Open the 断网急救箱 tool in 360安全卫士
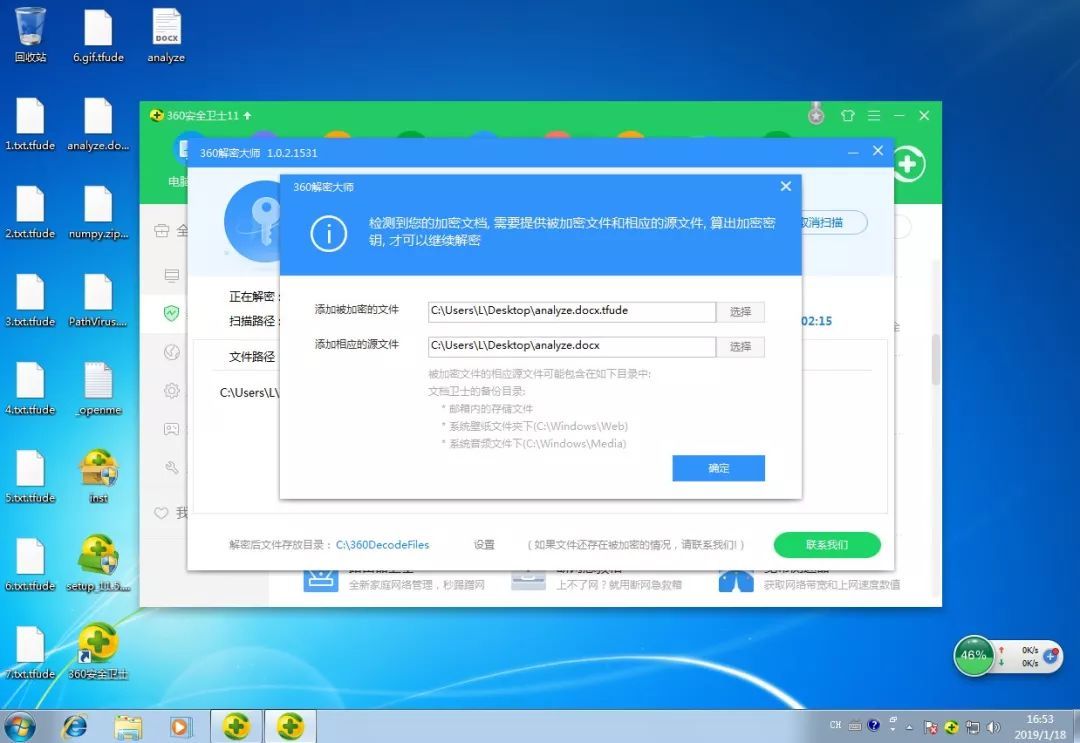Image resolution: width=1080 pixels, height=743 pixels. pos(596,578)
